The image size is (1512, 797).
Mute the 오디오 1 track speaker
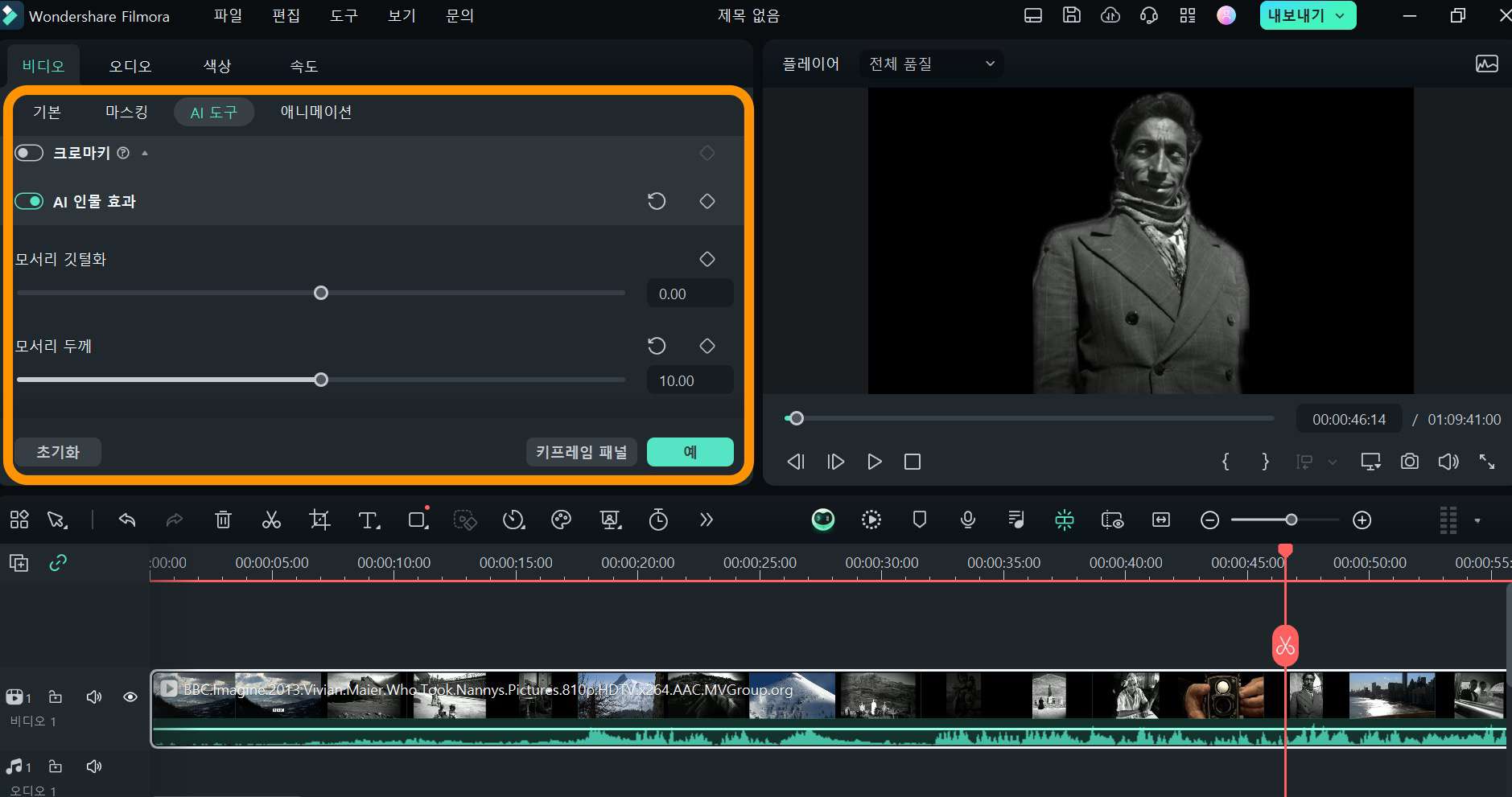[94, 766]
